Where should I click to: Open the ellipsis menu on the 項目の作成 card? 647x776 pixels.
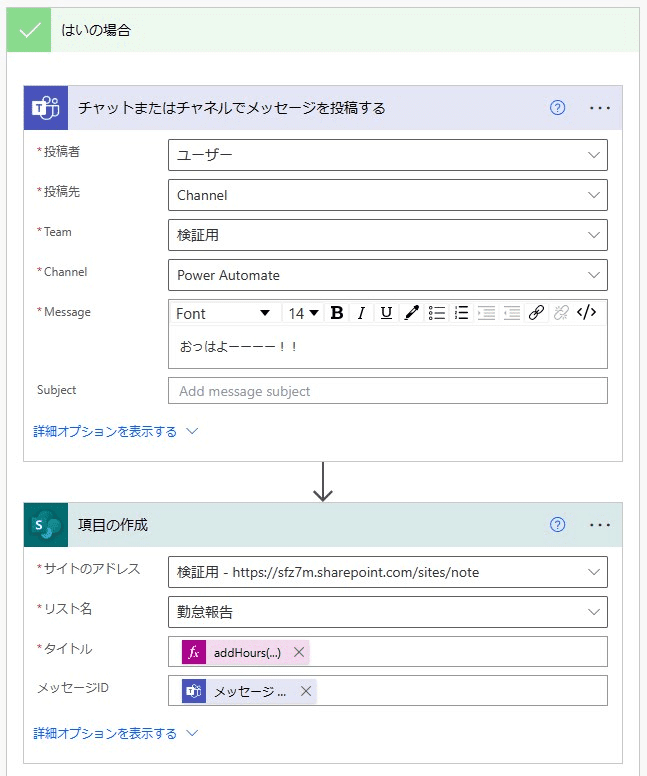click(599, 525)
